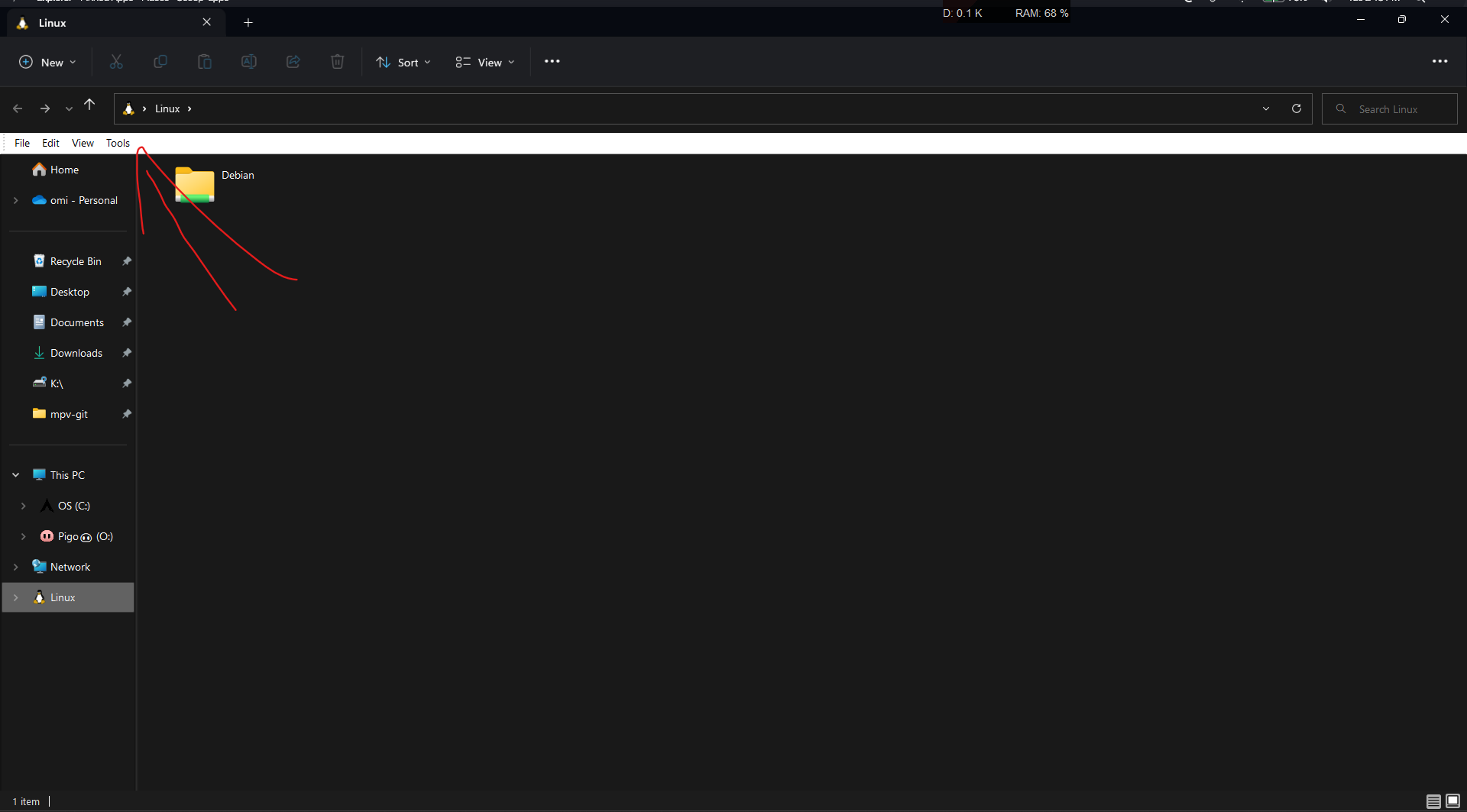Viewport: 1467px width, 812px height.
Task: Click the pin icon beside K:\
Action: [127, 383]
